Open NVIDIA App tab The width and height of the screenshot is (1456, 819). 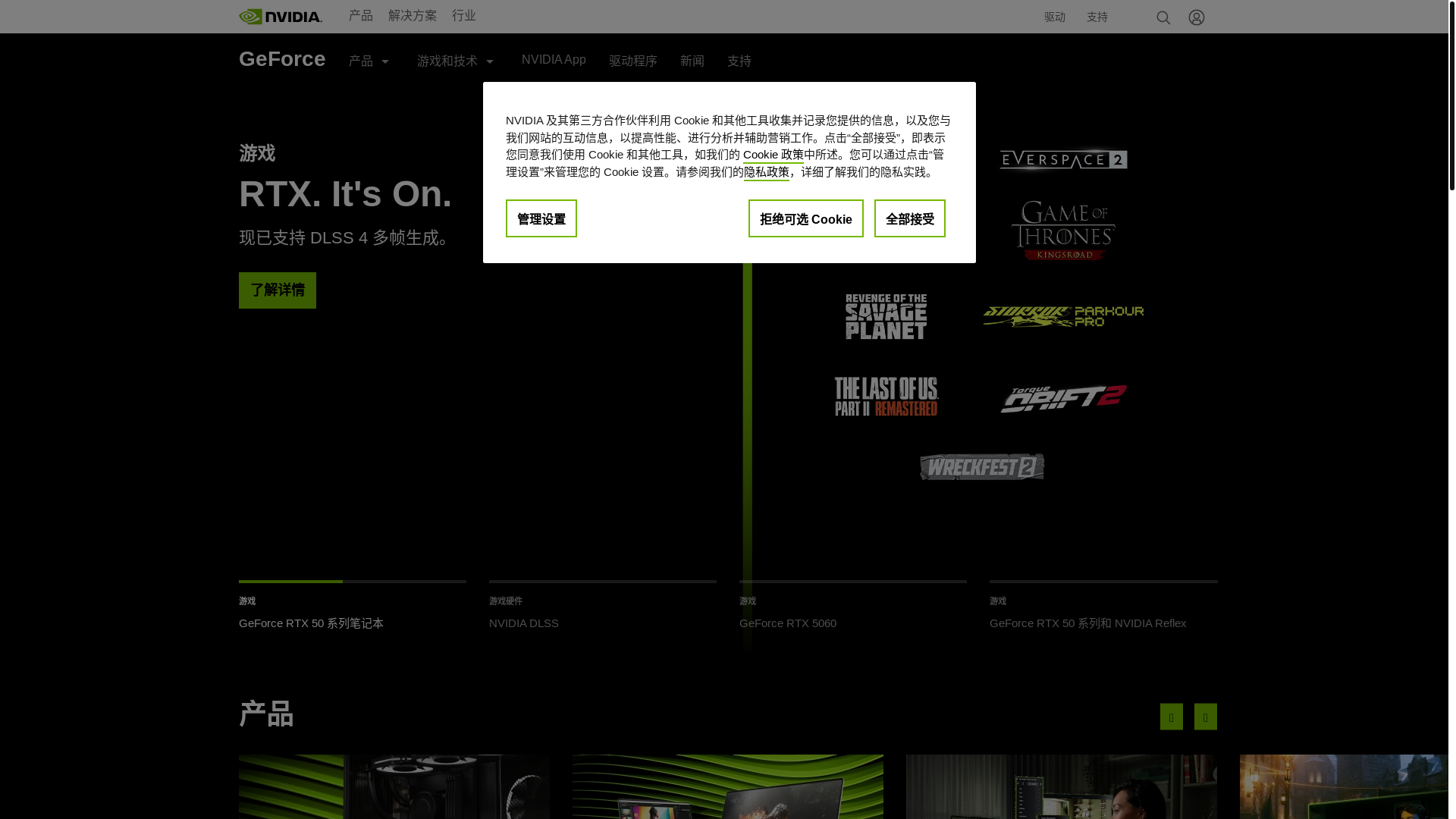point(554,60)
